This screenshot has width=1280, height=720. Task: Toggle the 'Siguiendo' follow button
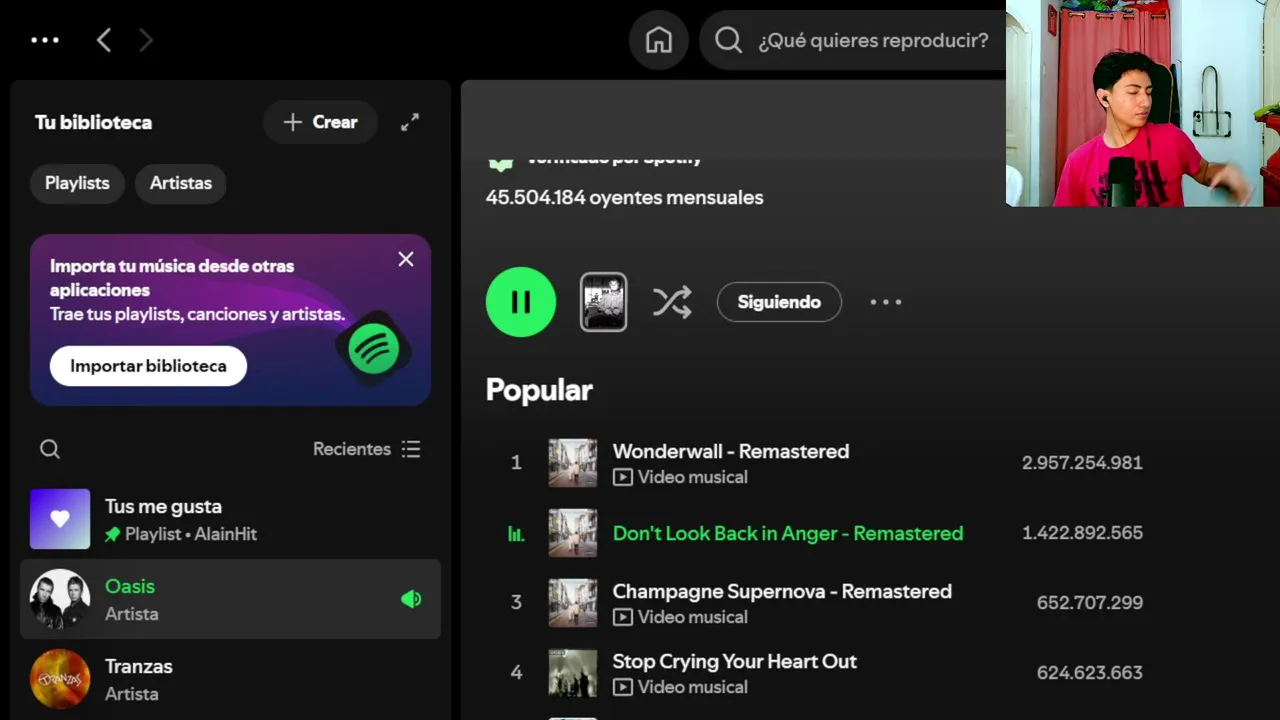click(779, 302)
